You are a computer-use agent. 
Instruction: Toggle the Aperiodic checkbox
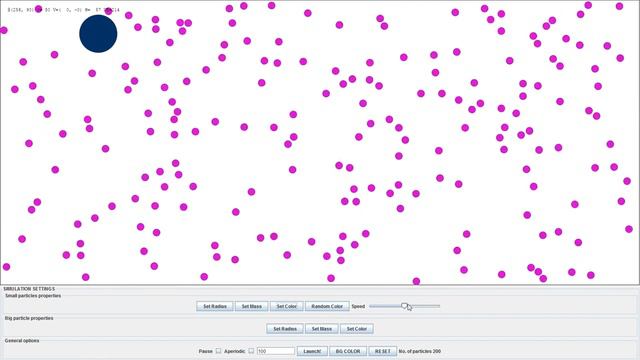click(251, 351)
